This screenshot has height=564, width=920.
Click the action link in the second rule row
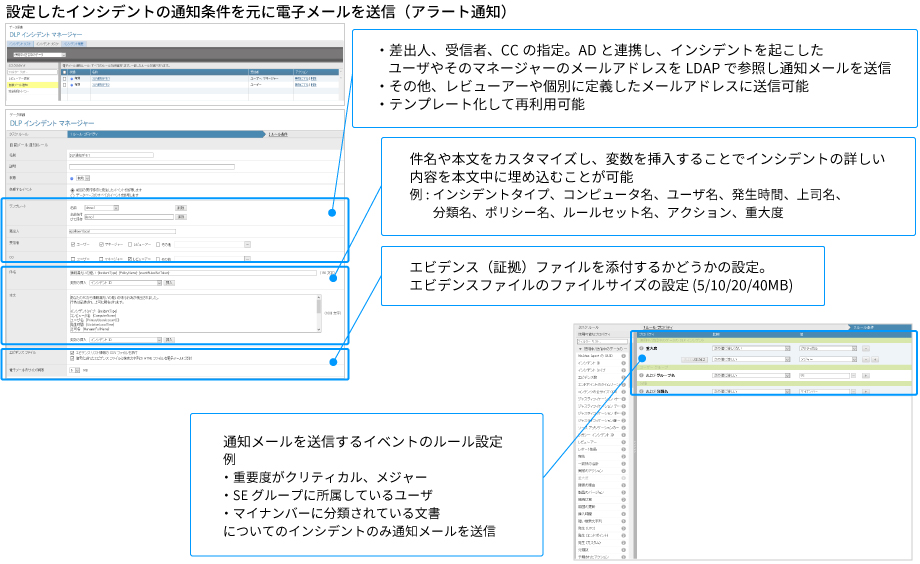tap(301, 85)
